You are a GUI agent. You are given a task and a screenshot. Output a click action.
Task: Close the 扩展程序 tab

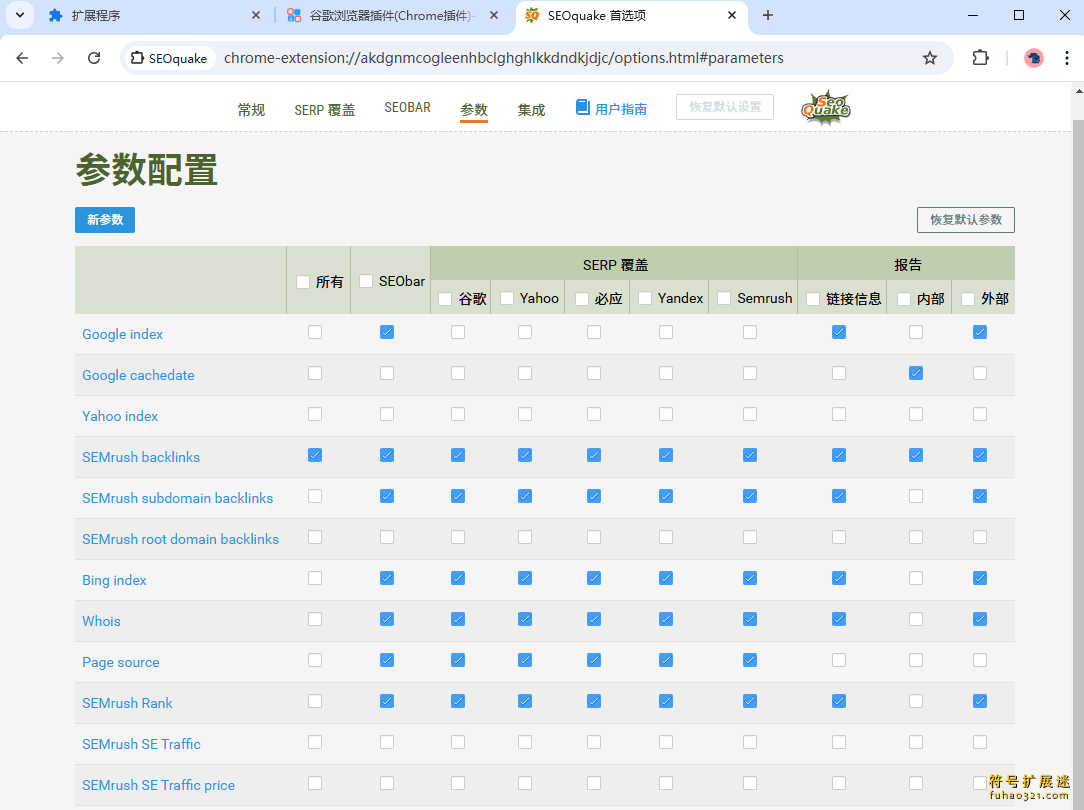coord(256,15)
